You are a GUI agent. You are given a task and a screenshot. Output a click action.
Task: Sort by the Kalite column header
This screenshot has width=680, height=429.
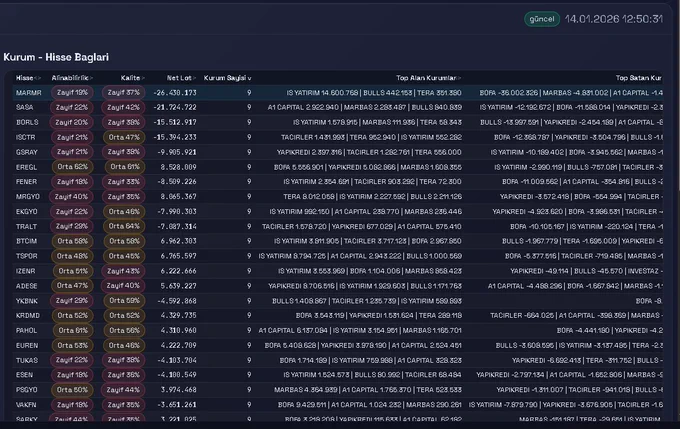point(132,78)
